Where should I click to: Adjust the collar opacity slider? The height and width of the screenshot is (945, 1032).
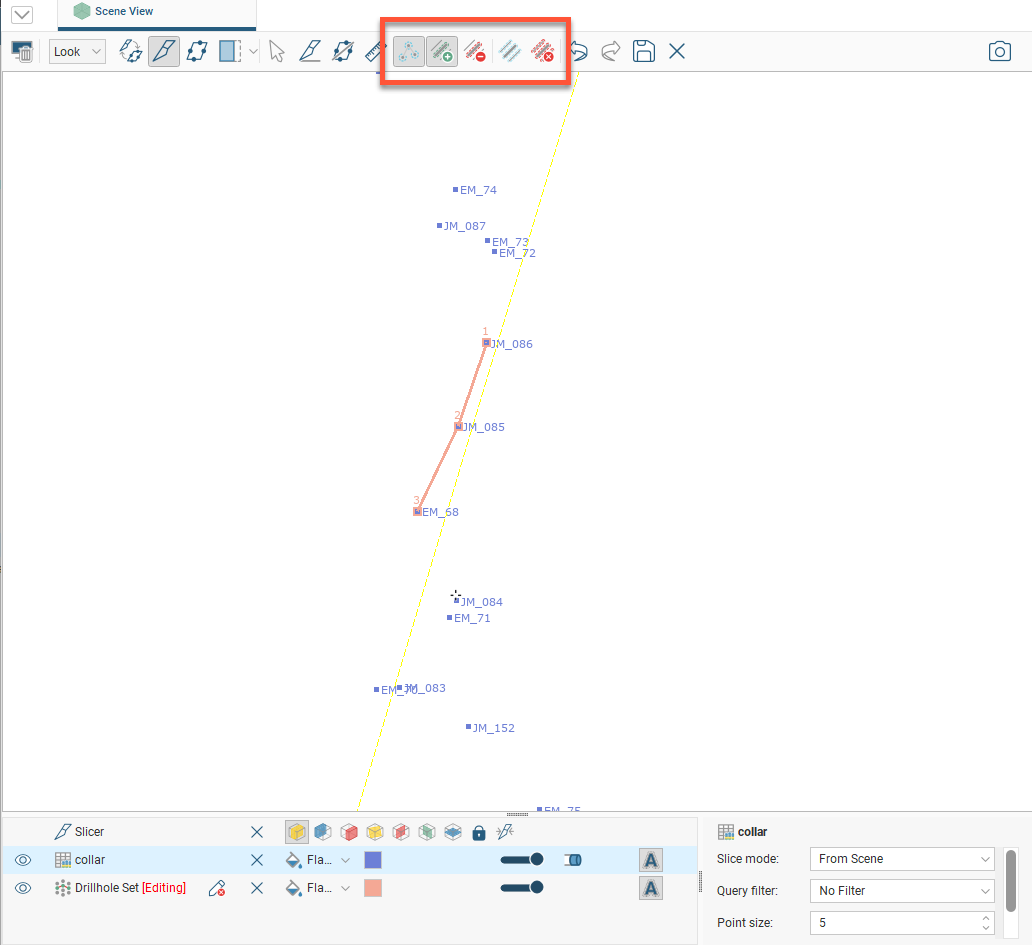click(x=521, y=859)
